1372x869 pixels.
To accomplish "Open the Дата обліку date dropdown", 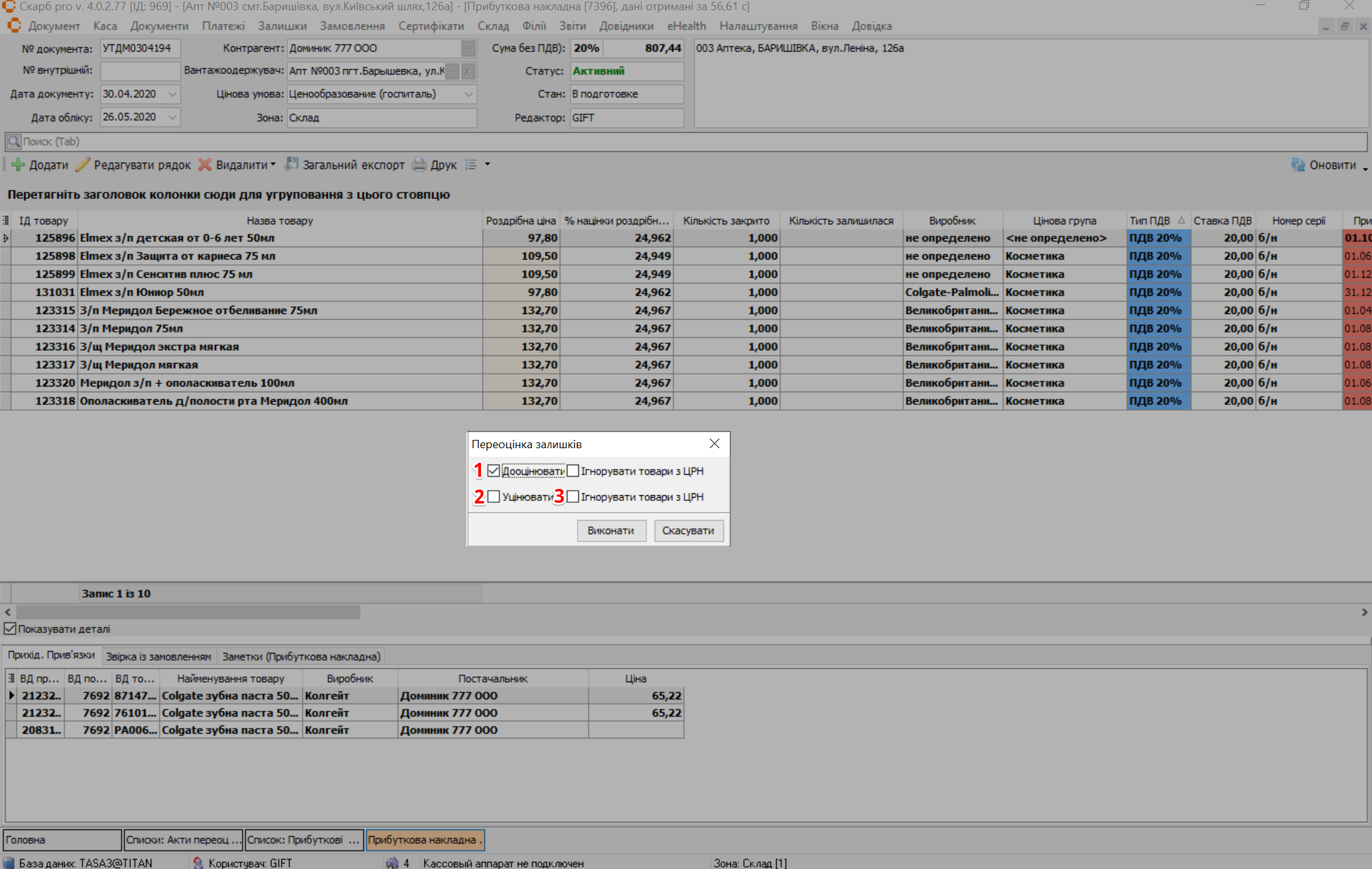I will click(x=172, y=117).
